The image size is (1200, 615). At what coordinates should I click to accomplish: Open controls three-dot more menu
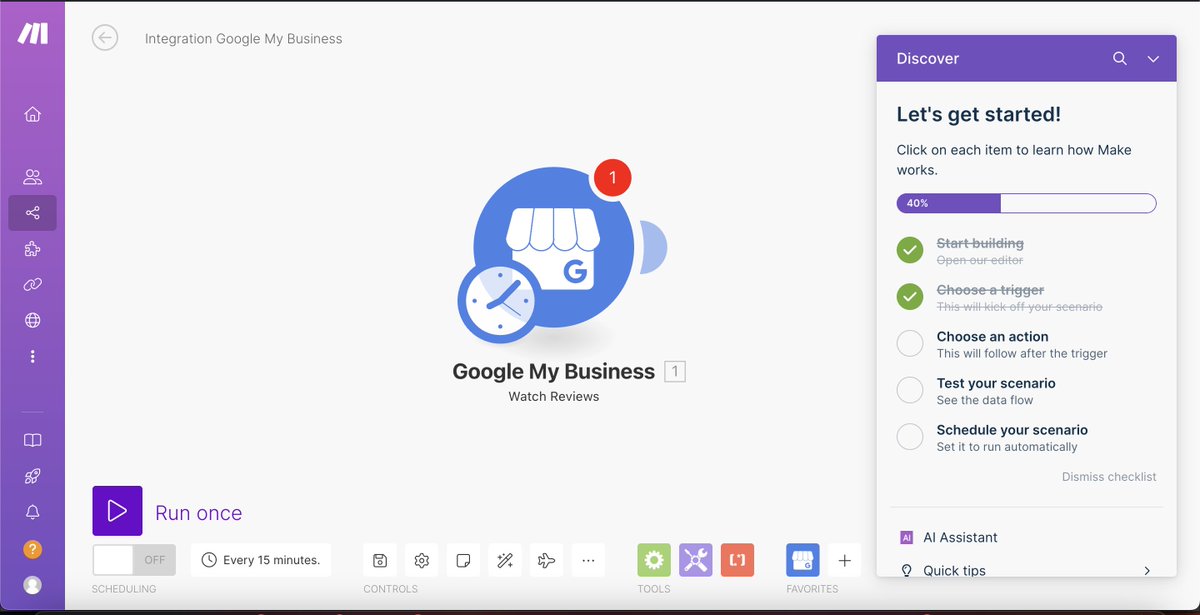588,560
